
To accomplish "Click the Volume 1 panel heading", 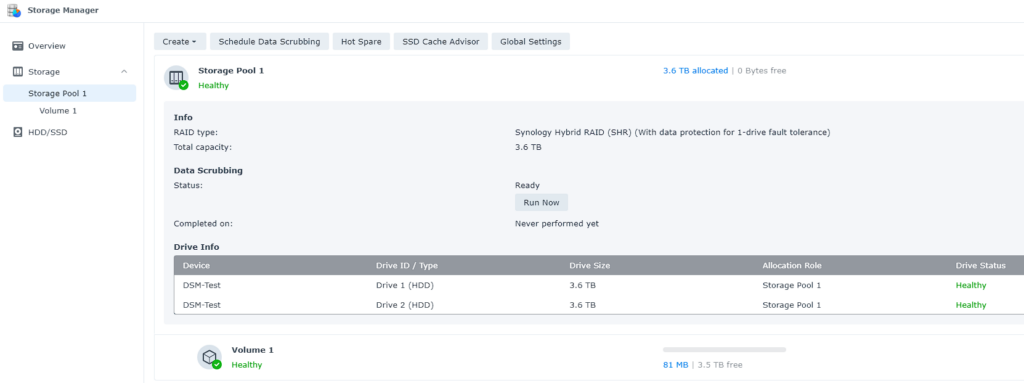I will click(253, 350).
